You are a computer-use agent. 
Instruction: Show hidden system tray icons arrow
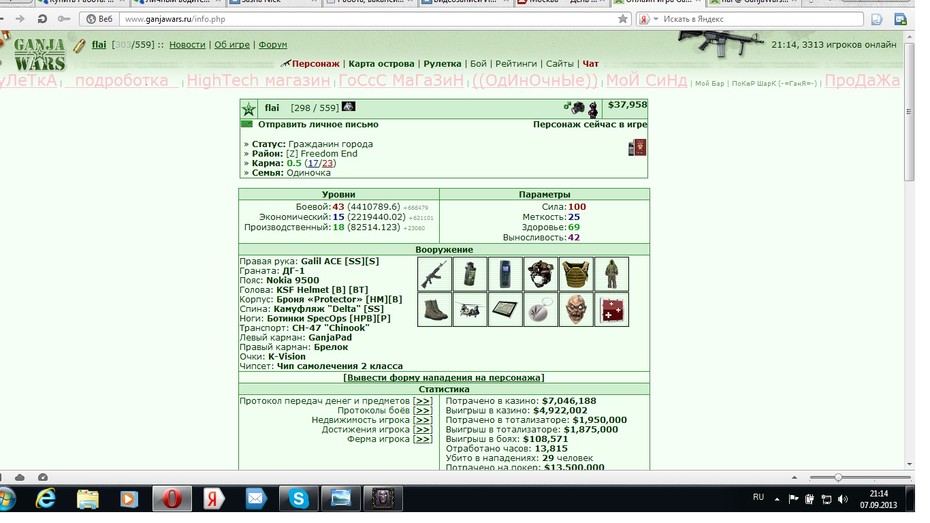click(x=777, y=500)
